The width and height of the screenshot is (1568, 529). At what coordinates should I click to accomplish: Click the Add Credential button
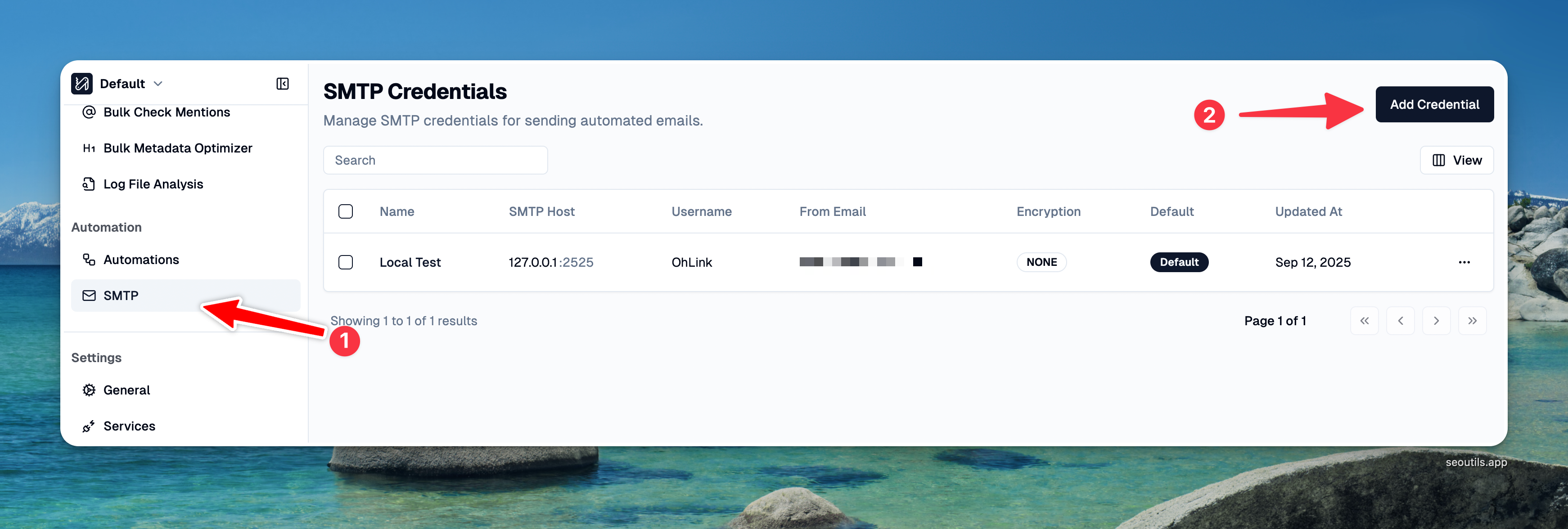1434,104
